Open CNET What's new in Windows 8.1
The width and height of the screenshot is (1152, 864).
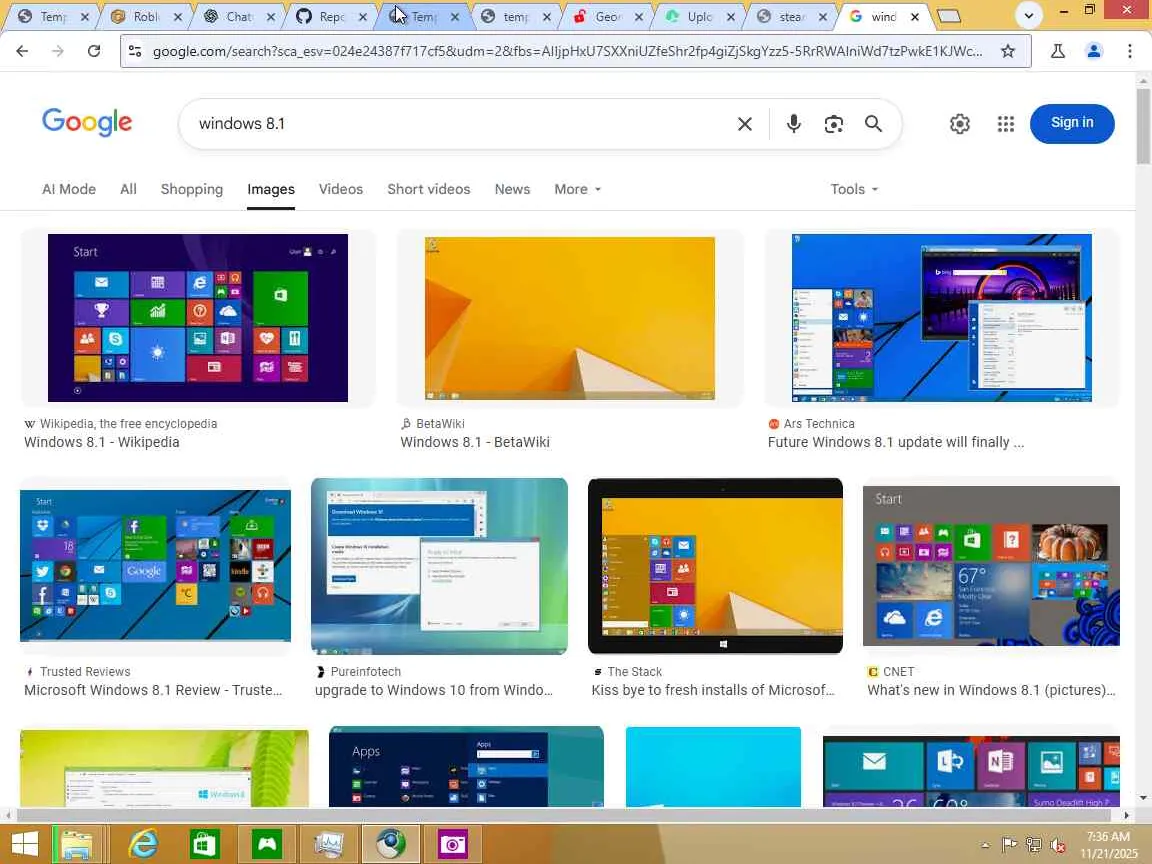991,690
